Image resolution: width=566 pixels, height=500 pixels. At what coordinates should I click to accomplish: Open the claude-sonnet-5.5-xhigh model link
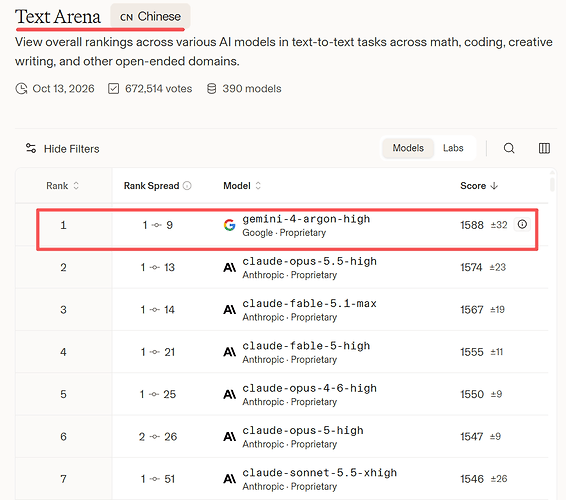(319, 473)
